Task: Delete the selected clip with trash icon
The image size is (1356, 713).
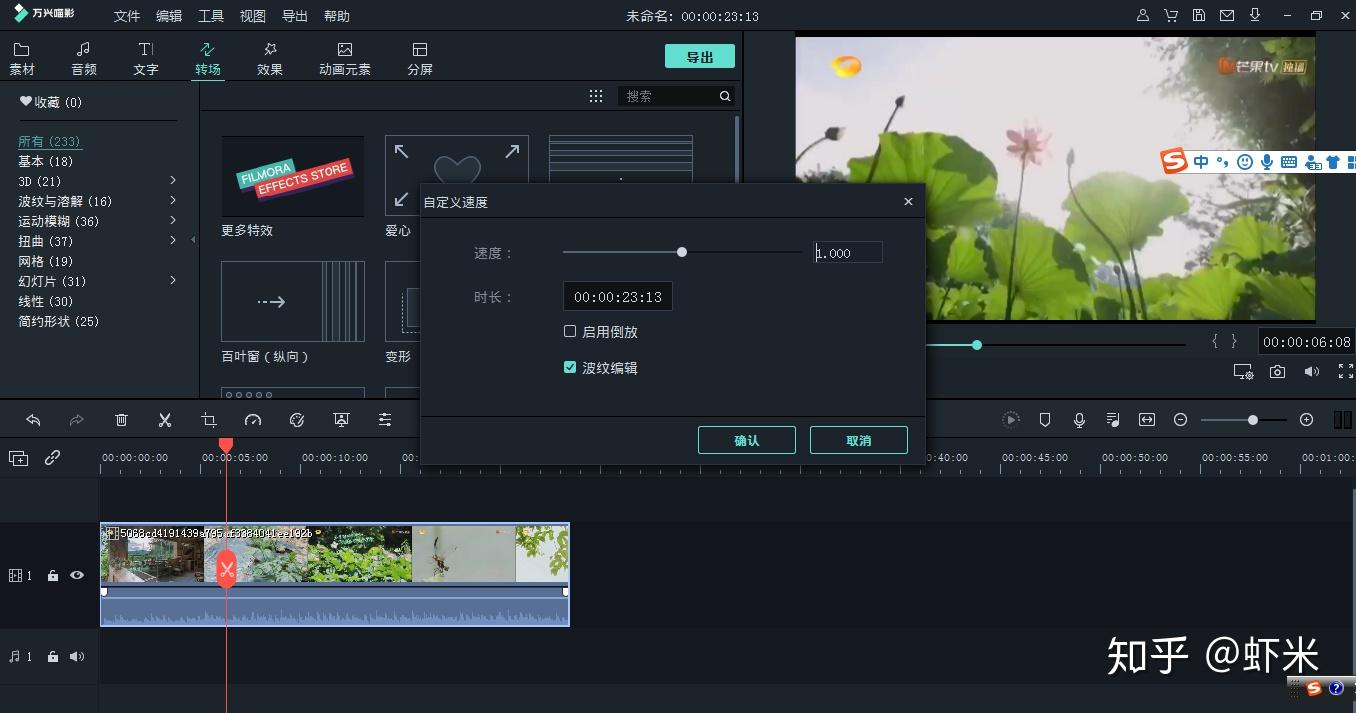Action: coord(121,420)
